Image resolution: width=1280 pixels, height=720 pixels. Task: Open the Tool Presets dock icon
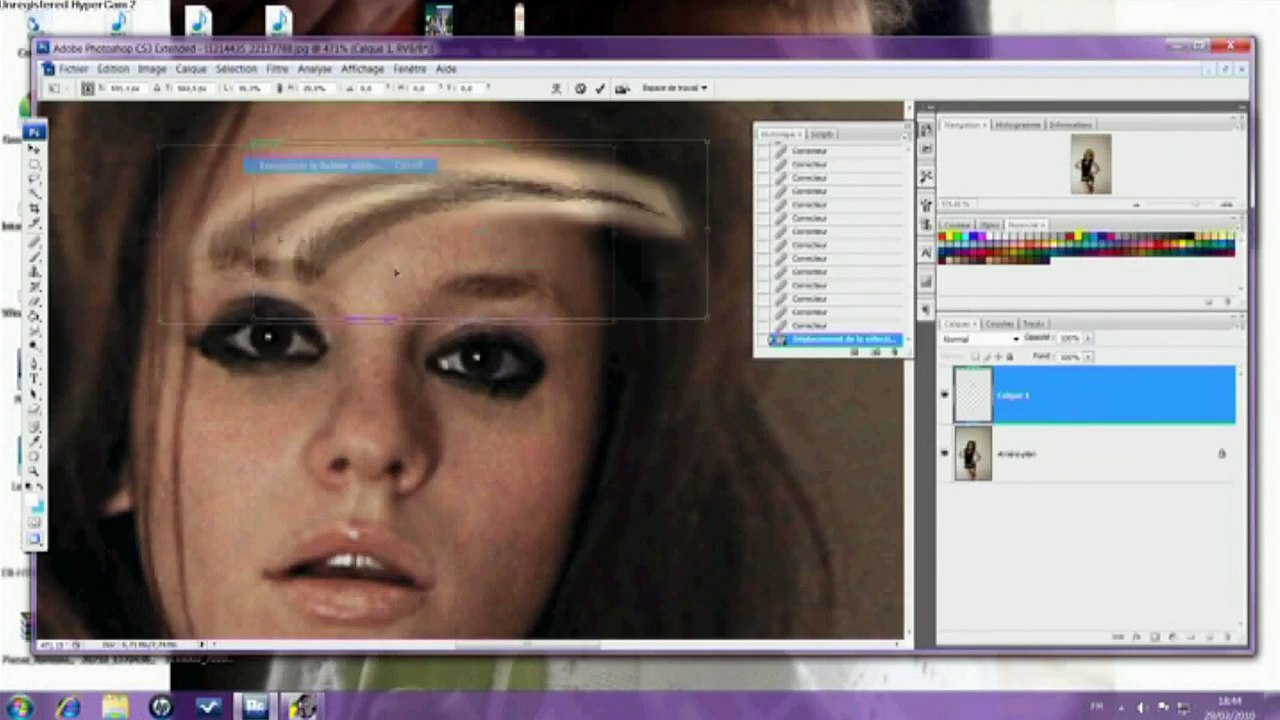click(x=926, y=176)
